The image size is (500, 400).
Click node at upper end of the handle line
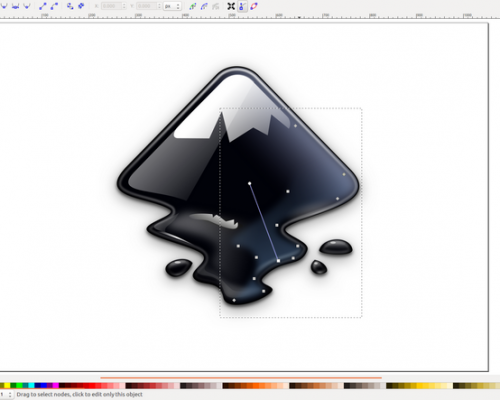point(249,183)
